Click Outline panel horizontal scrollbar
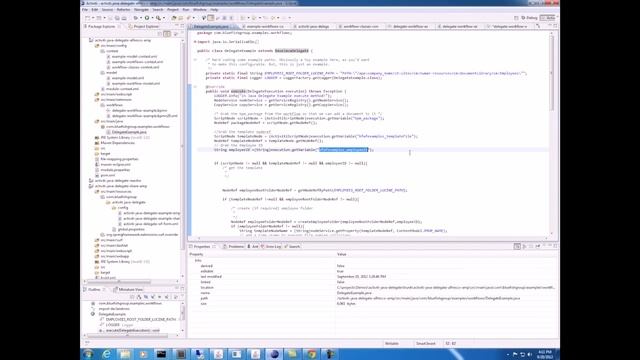Screen dimensions: 640x360 pyautogui.click(x=127, y=336)
